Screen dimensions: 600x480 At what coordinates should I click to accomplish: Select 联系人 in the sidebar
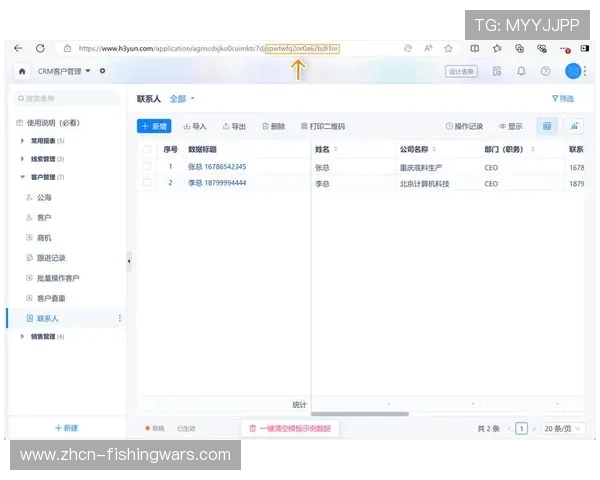pos(47,318)
